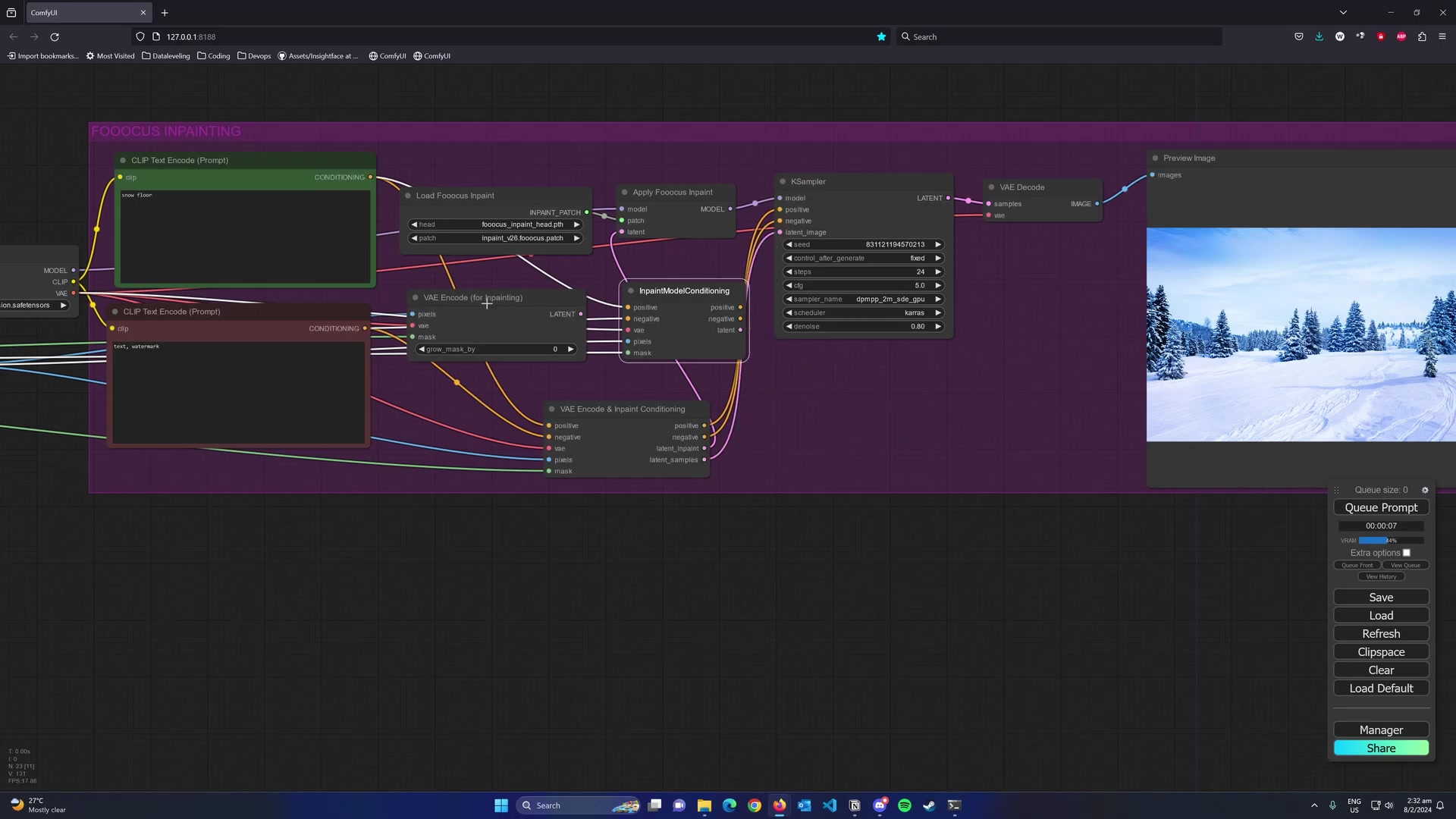Toggle the Extra options checkbox

pyautogui.click(x=1407, y=553)
